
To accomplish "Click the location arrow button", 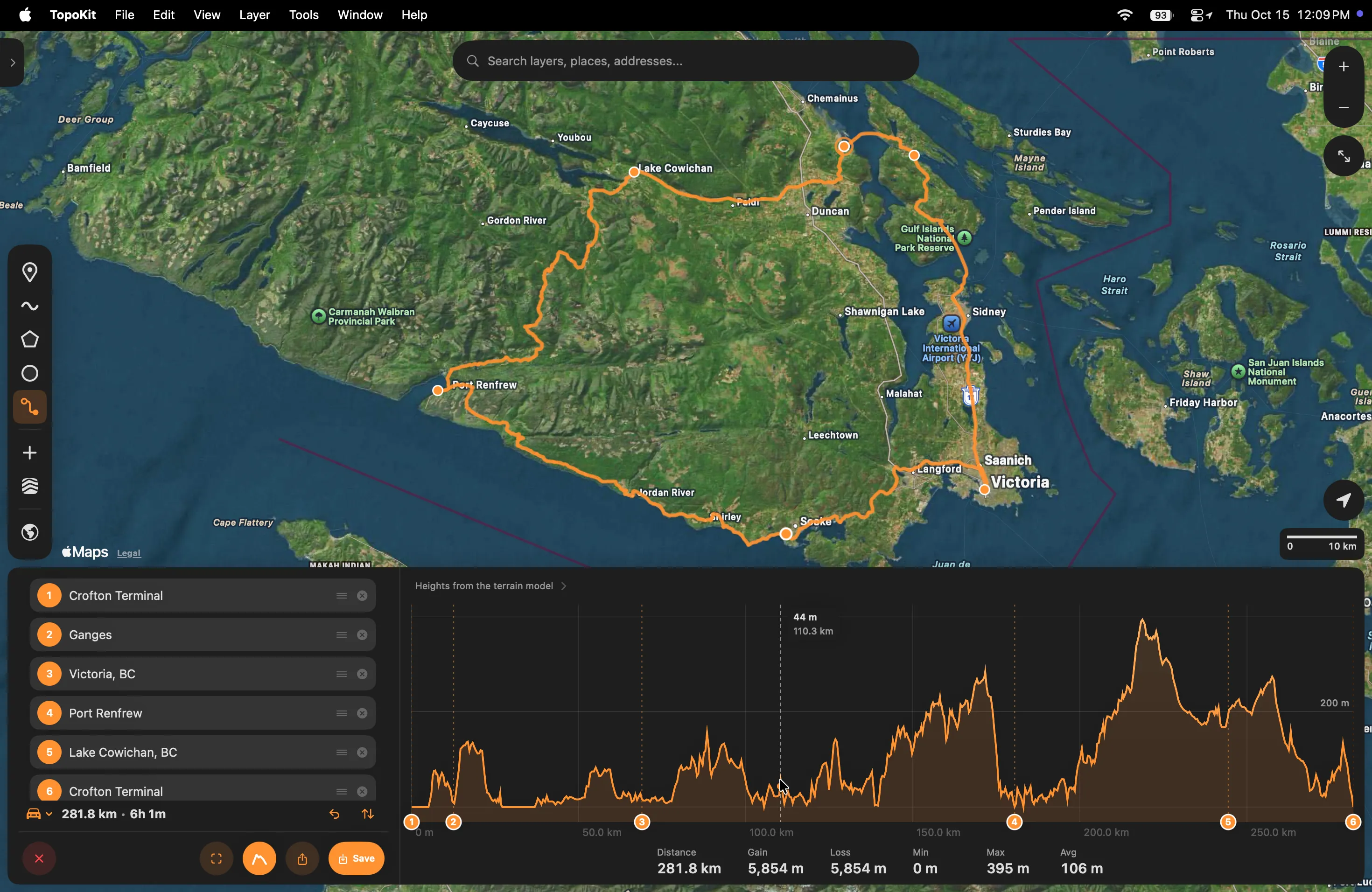I will (x=1343, y=500).
